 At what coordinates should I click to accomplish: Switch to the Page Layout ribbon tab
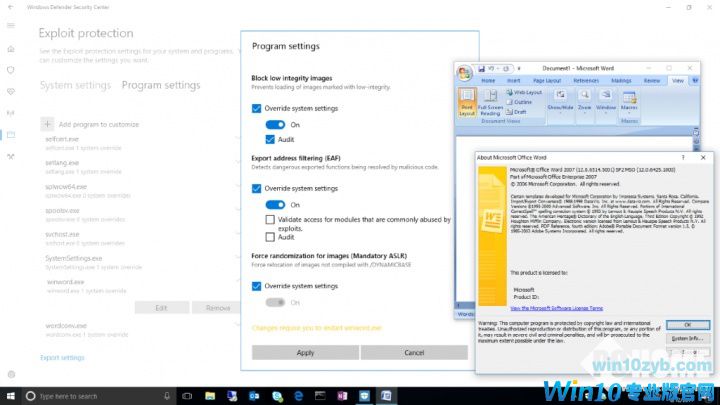point(547,80)
